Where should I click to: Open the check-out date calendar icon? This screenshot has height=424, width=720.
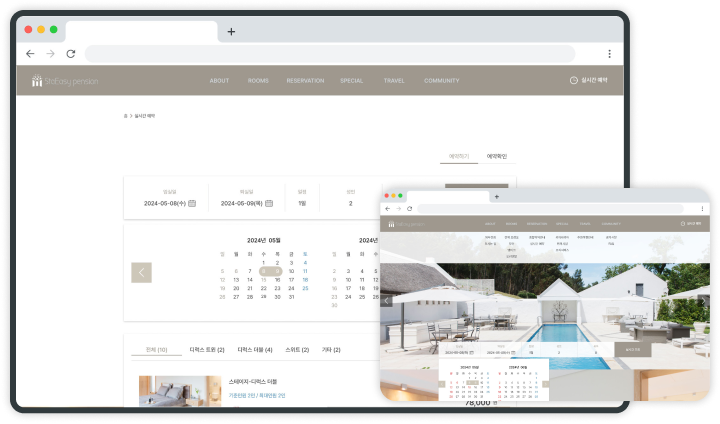pos(271,203)
